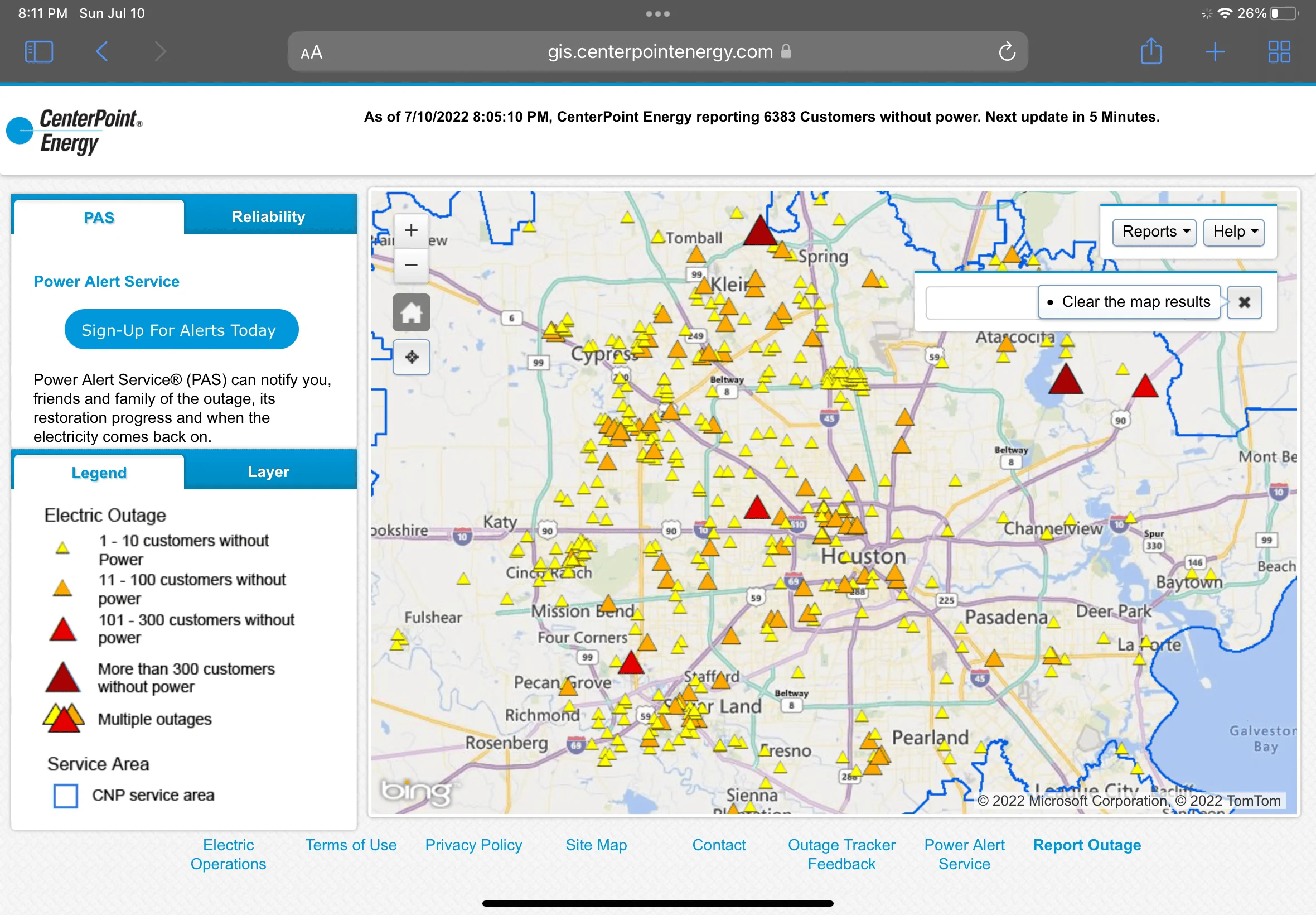The width and height of the screenshot is (1316, 915).
Task: Click the Houston label on the map
Action: (863, 556)
